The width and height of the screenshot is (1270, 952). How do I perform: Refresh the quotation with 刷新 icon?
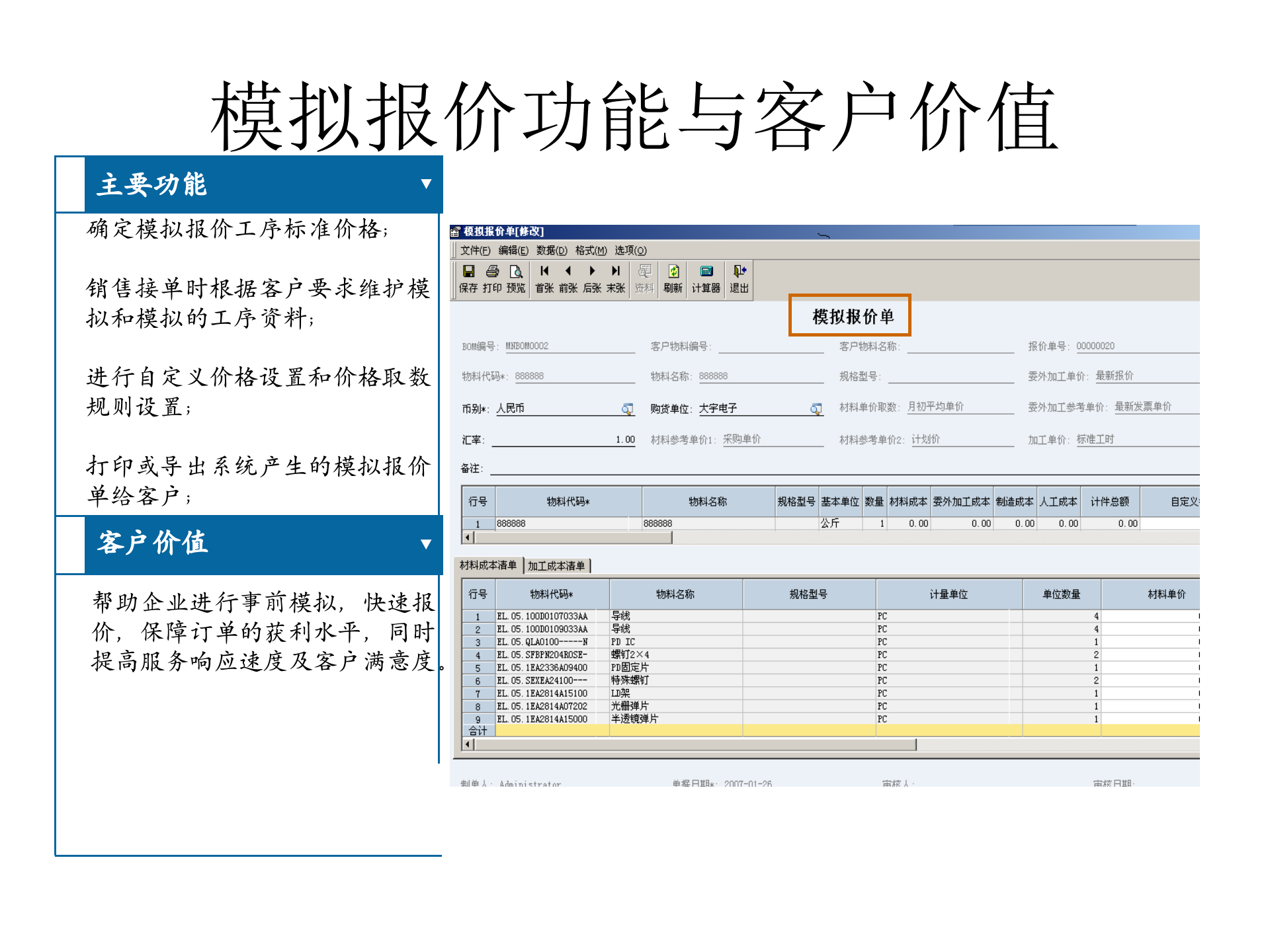(674, 272)
